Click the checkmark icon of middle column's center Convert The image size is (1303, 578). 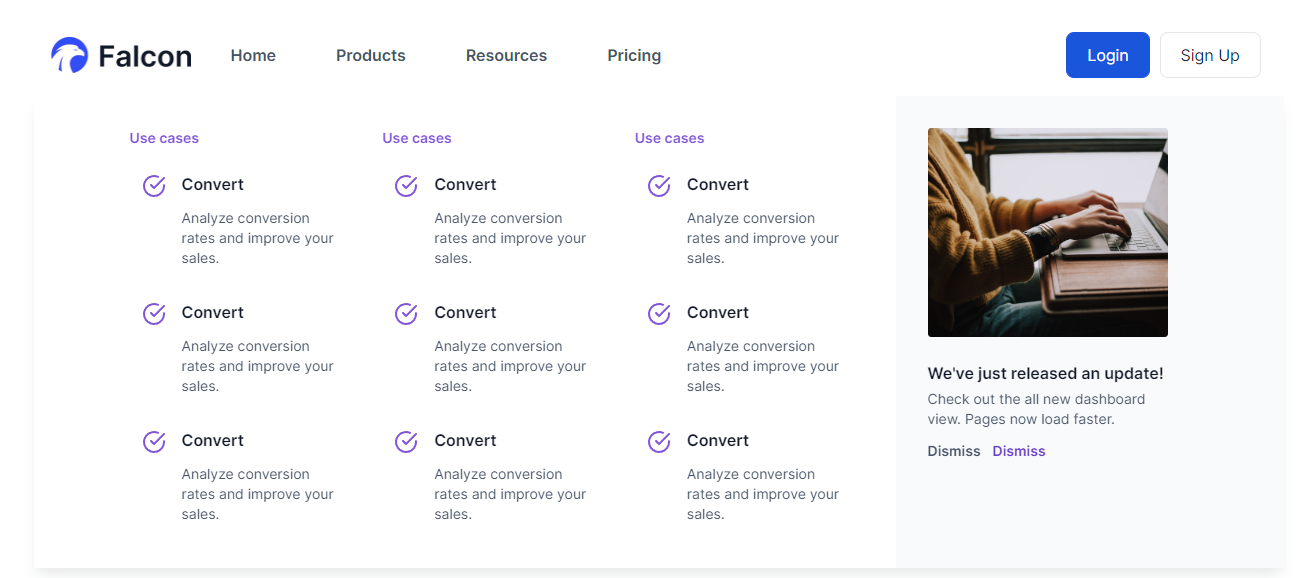[x=406, y=314]
